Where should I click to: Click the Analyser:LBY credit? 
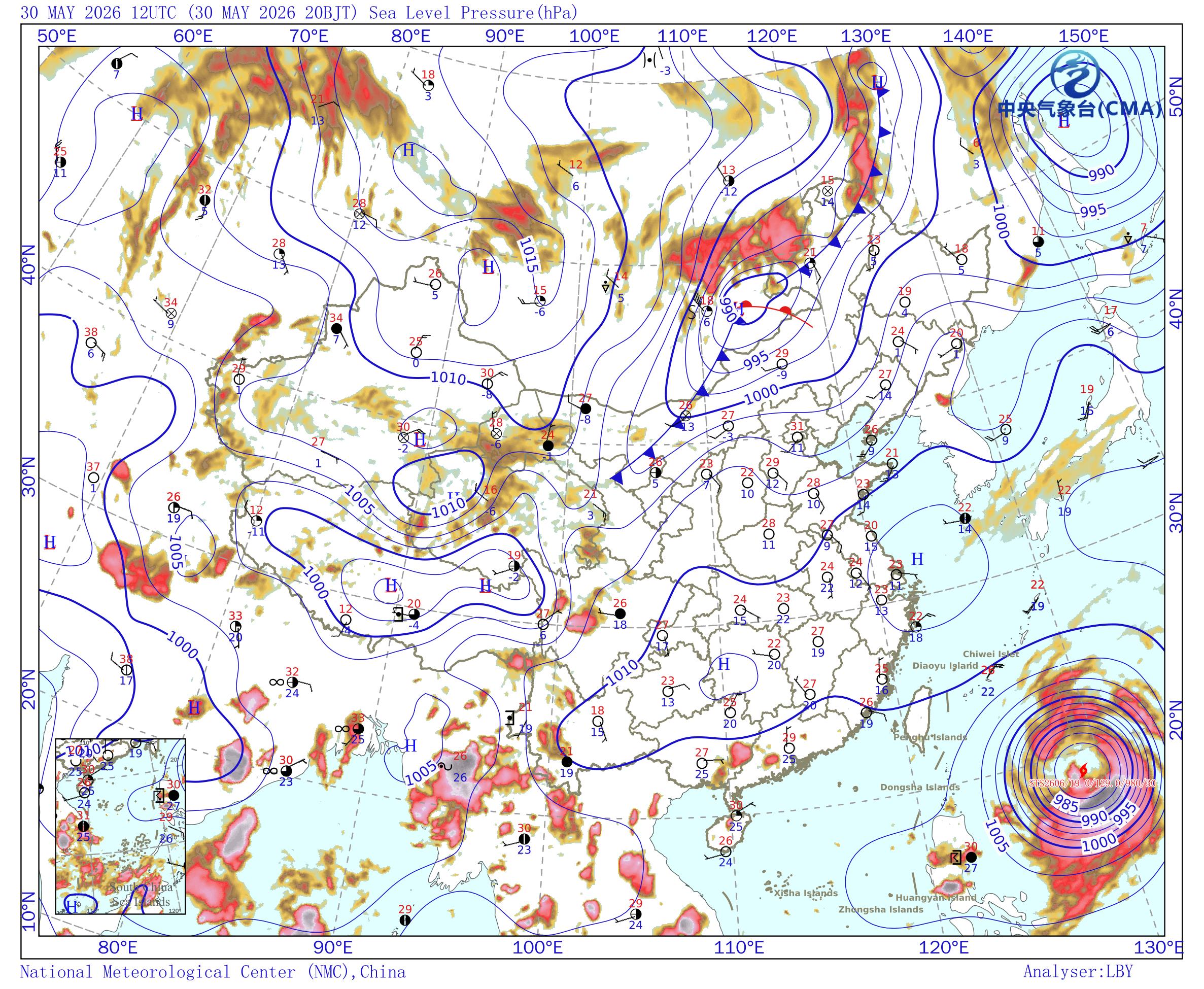tap(1078, 971)
